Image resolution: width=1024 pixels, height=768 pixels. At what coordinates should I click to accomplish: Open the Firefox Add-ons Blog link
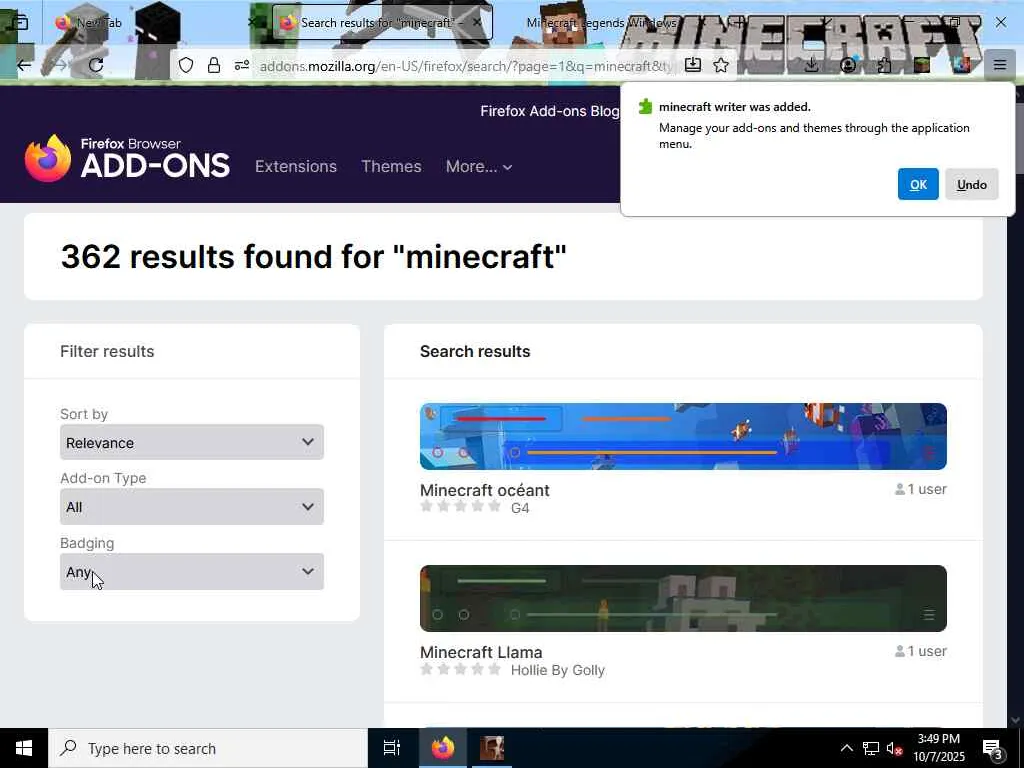pos(549,111)
